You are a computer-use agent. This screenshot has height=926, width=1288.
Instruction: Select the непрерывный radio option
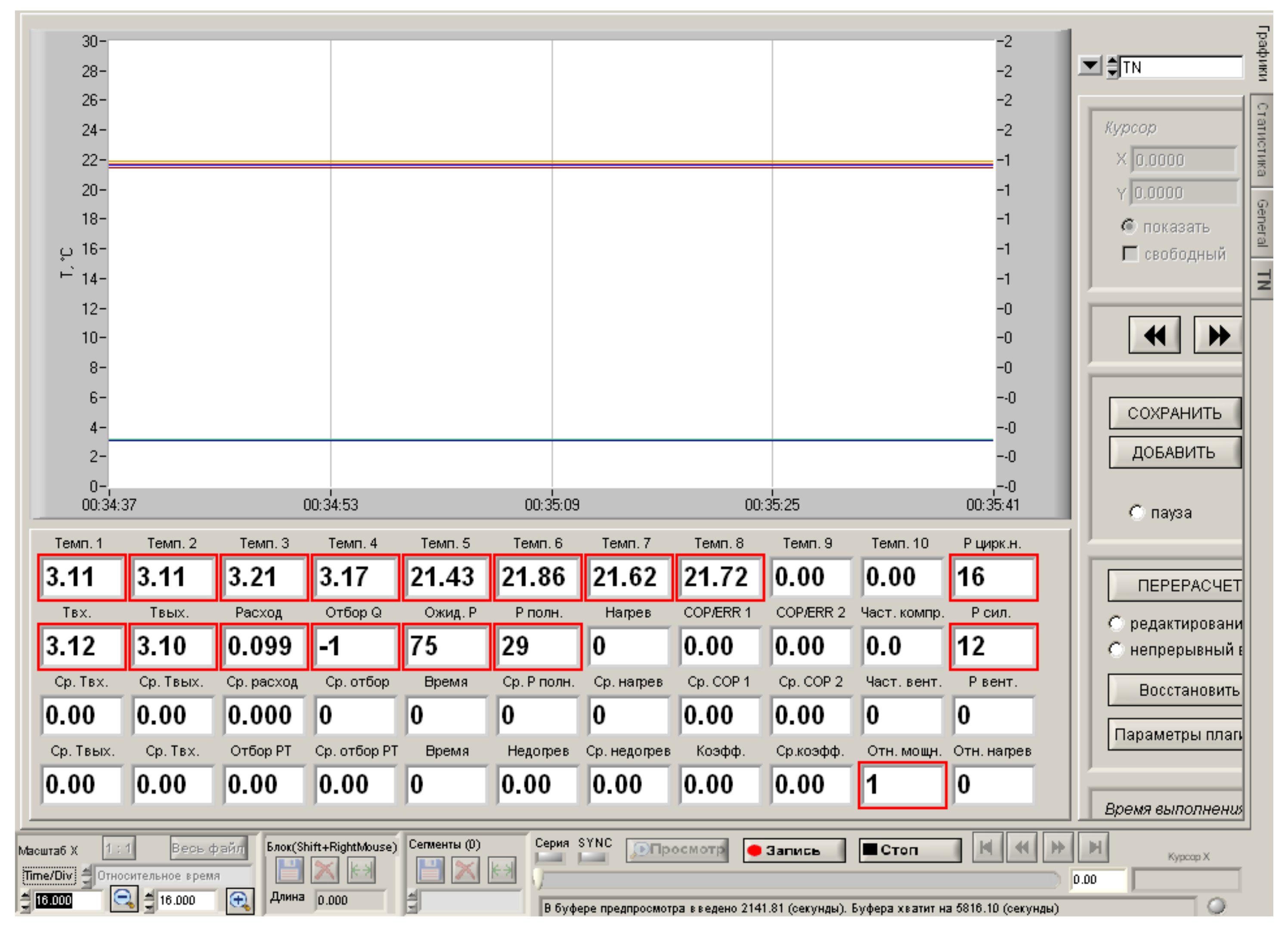point(1116,649)
